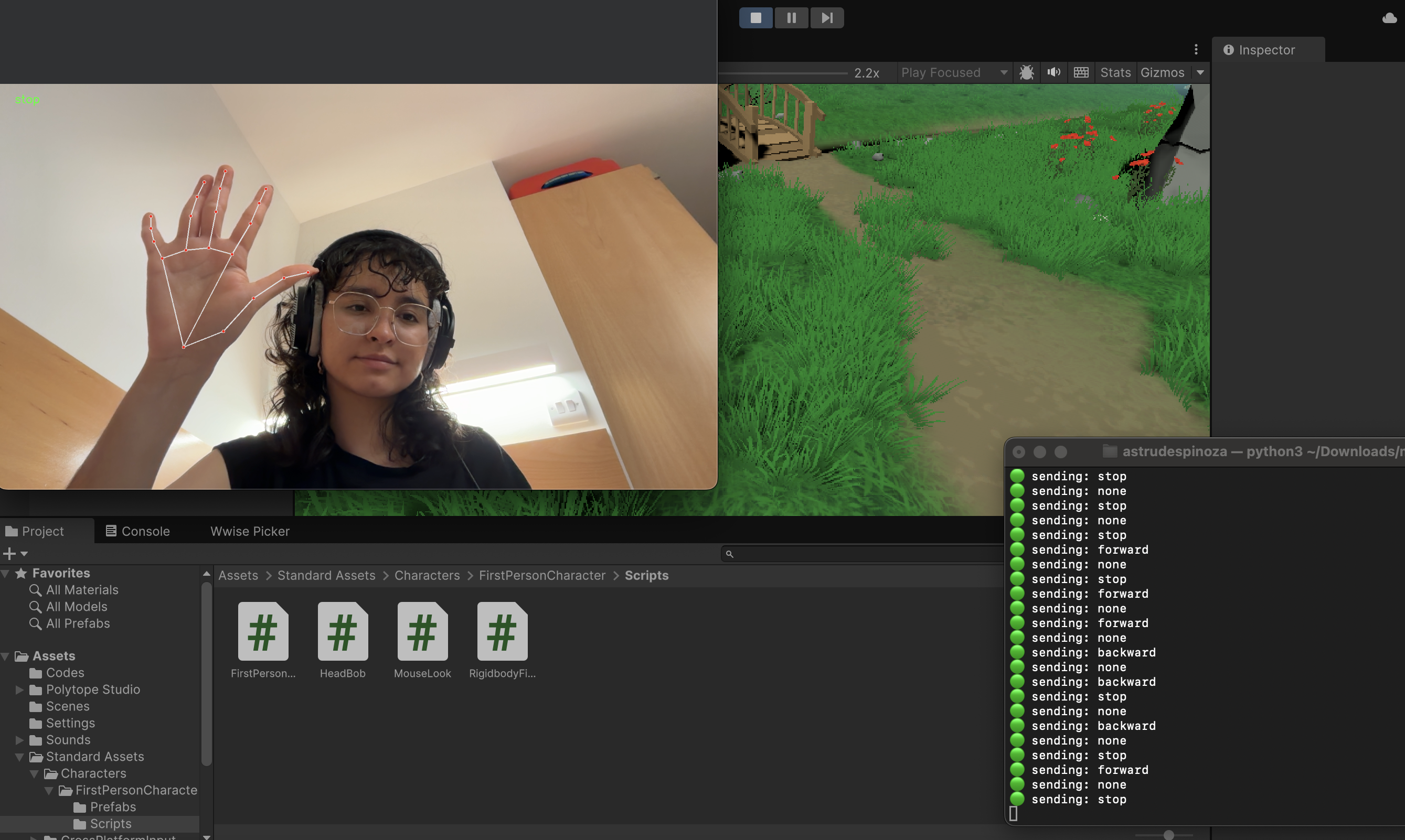Viewport: 1405px width, 840px height.
Task: Open the HeadBob script asset
Action: [x=343, y=632]
